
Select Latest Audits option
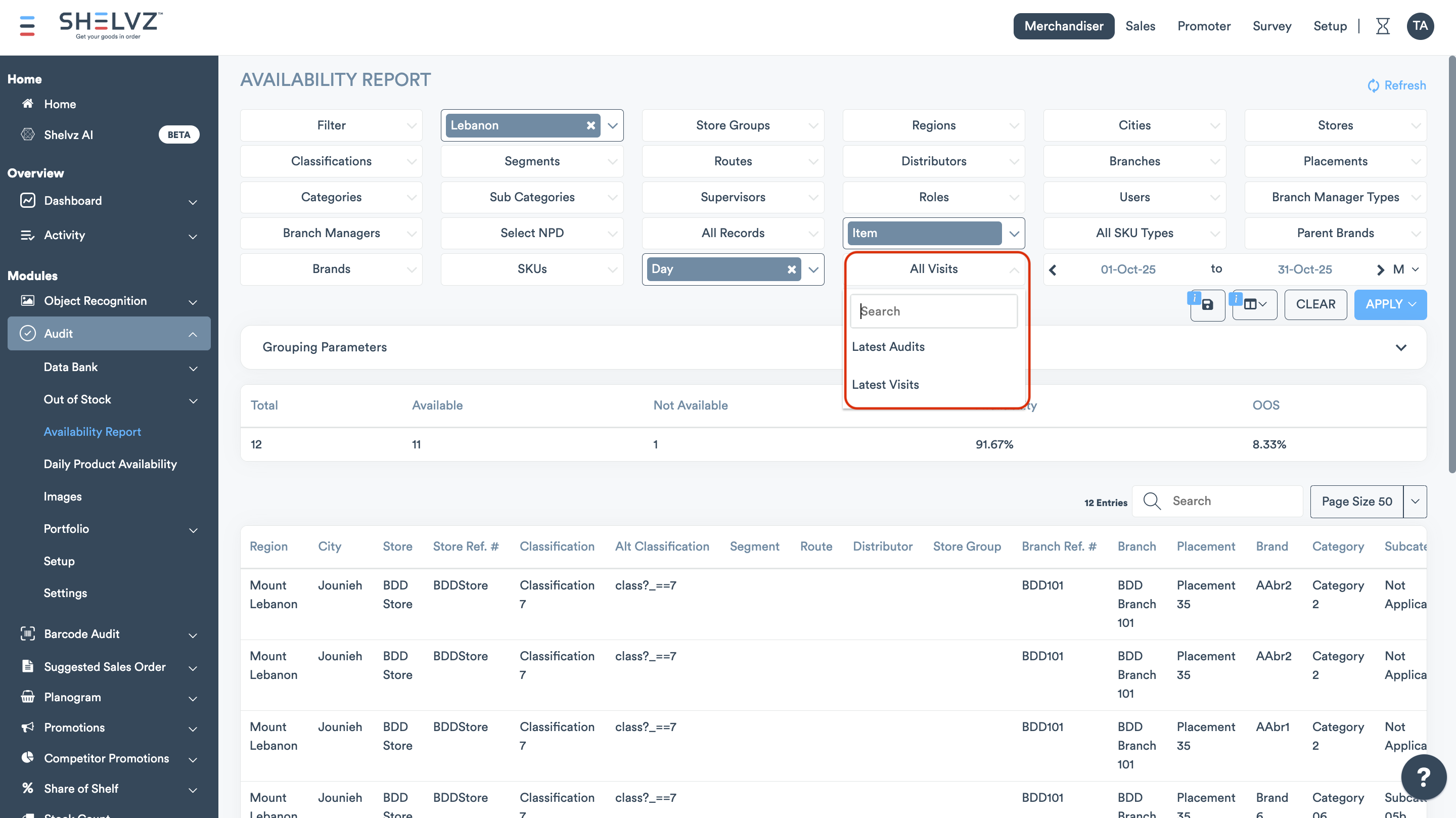point(888,346)
